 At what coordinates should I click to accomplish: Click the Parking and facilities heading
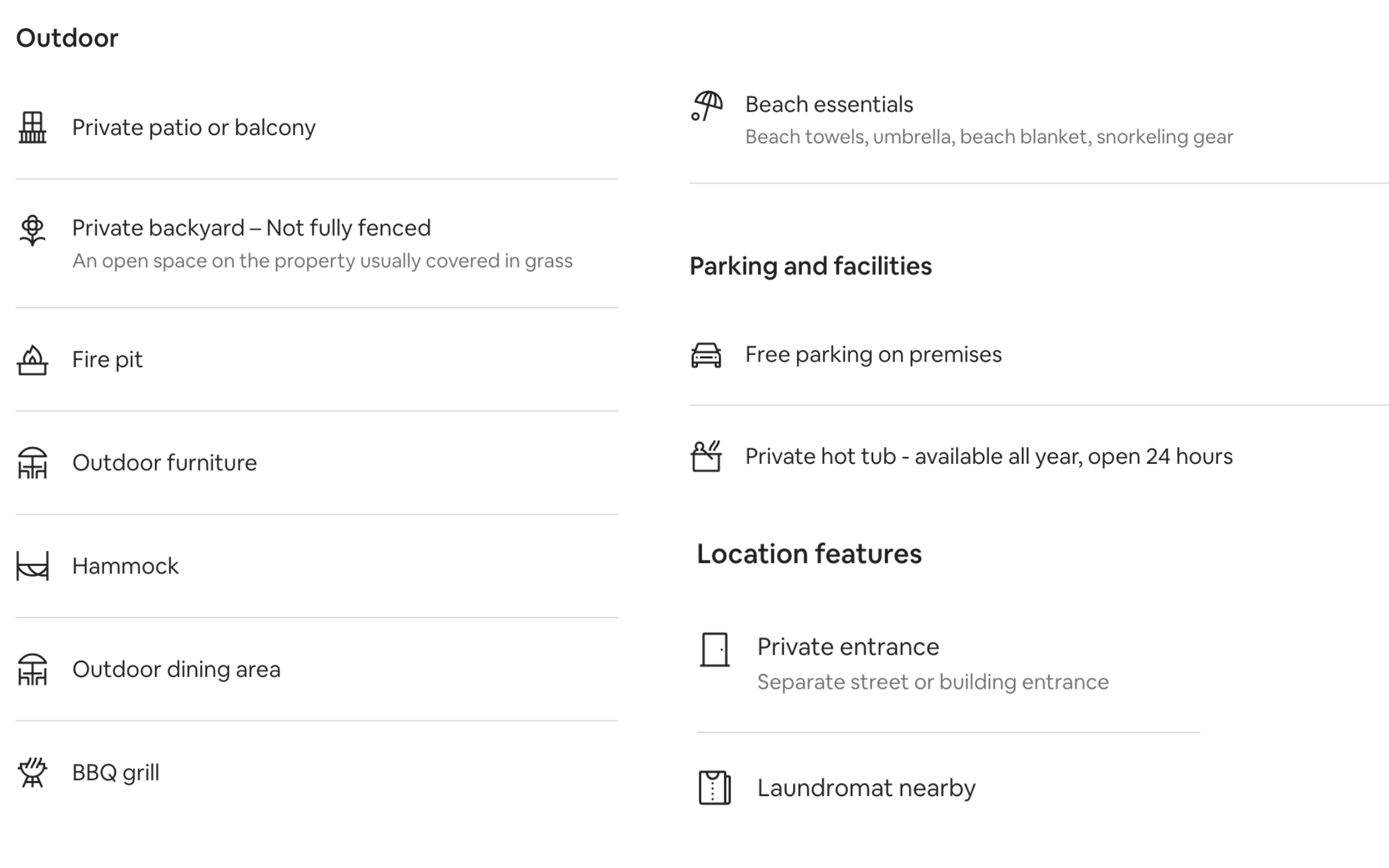[810, 266]
